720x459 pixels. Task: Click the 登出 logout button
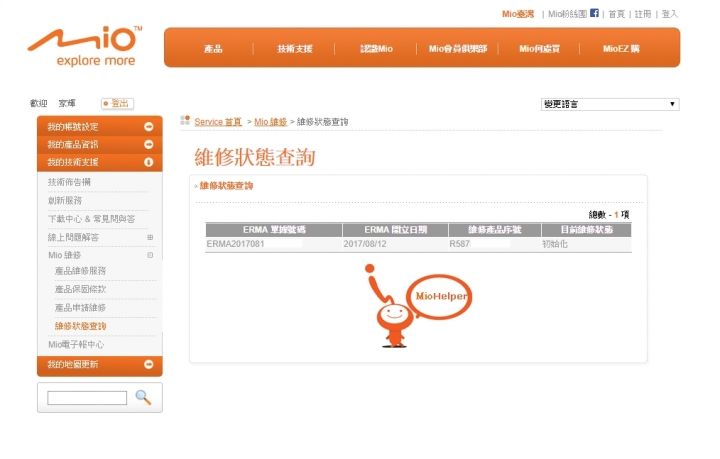click(x=118, y=103)
